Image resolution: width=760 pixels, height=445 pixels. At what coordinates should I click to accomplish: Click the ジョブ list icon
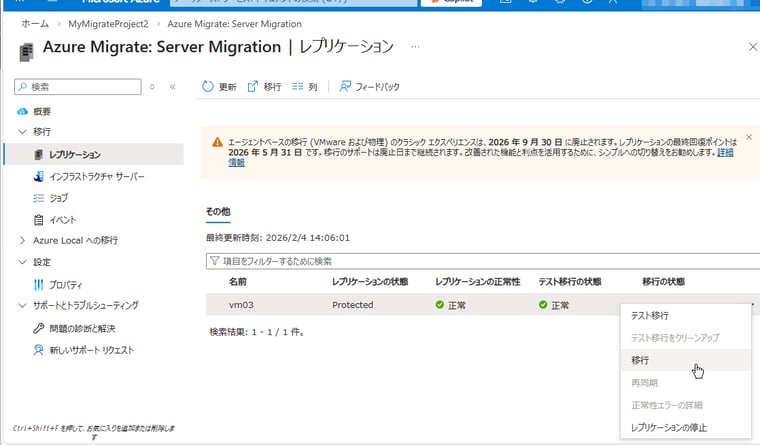coord(39,198)
